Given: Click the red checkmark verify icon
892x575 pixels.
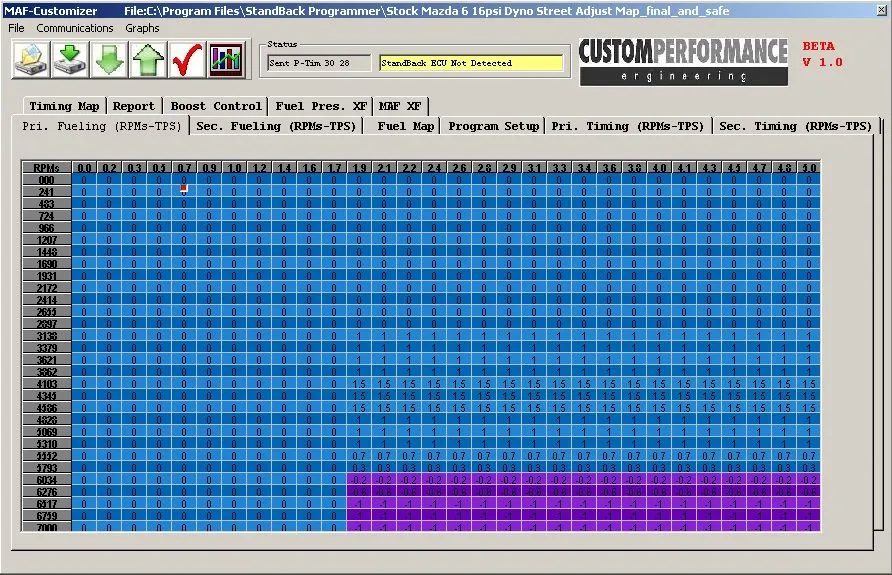Looking at the screenshot, I should click(x=187, y=61).
